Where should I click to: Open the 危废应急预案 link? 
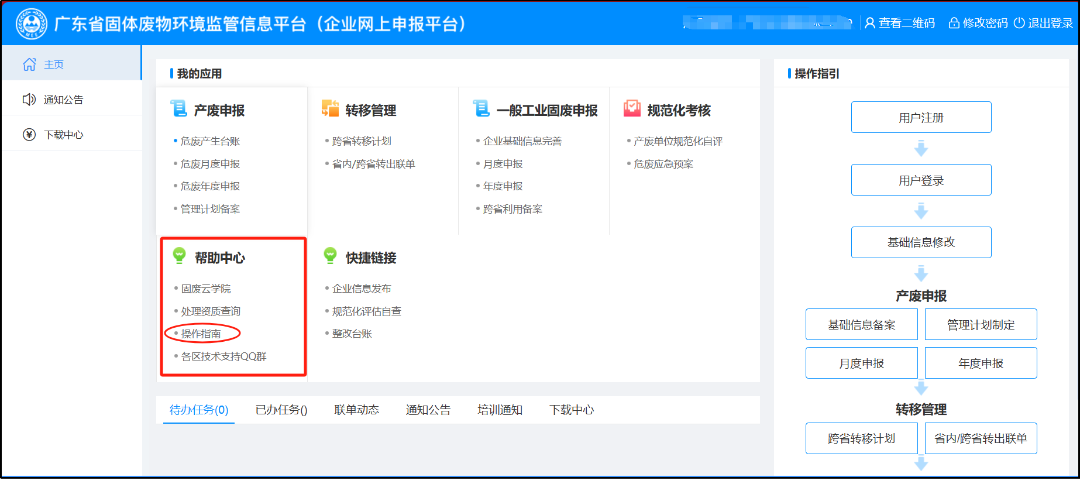click(x=663, y=164)
